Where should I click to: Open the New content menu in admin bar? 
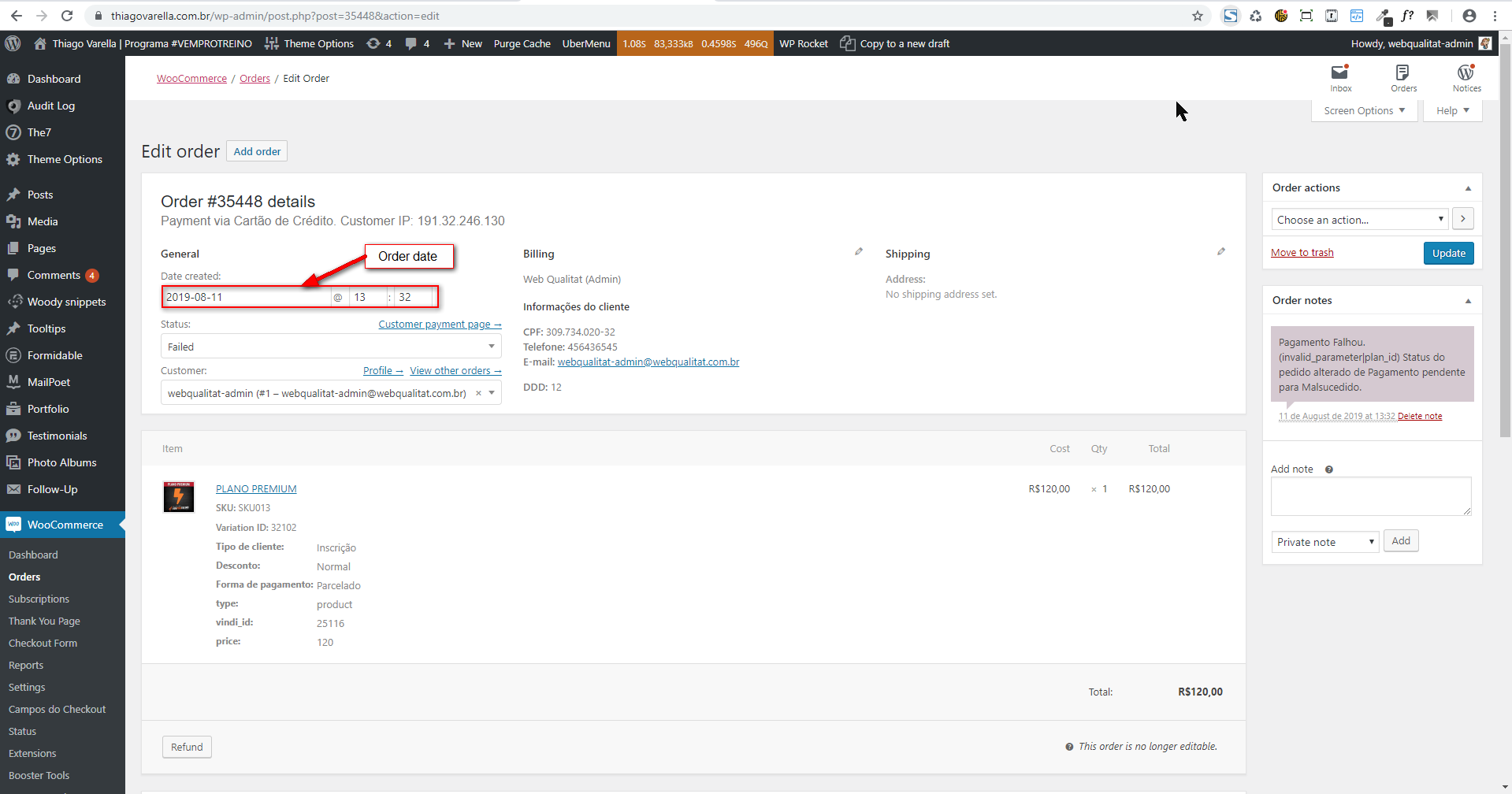(463, 43)
